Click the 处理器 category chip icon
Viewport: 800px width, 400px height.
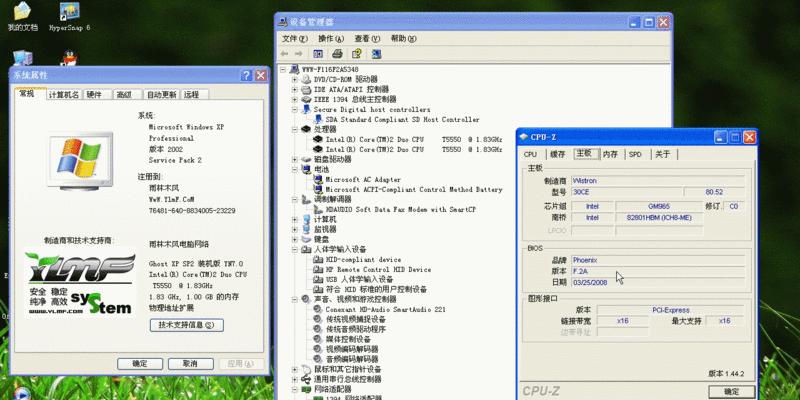(x=306, y=129)
